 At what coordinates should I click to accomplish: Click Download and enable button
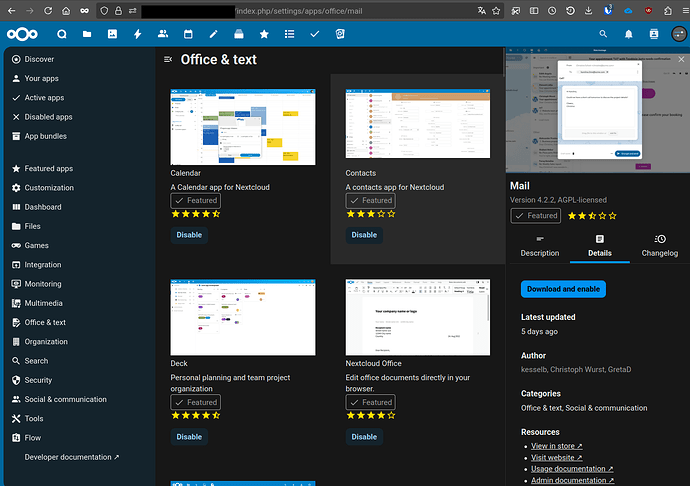563,289
